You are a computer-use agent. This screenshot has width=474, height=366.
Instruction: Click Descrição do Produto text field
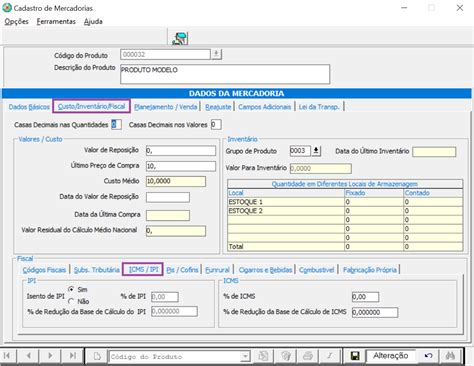pos(225,74)
